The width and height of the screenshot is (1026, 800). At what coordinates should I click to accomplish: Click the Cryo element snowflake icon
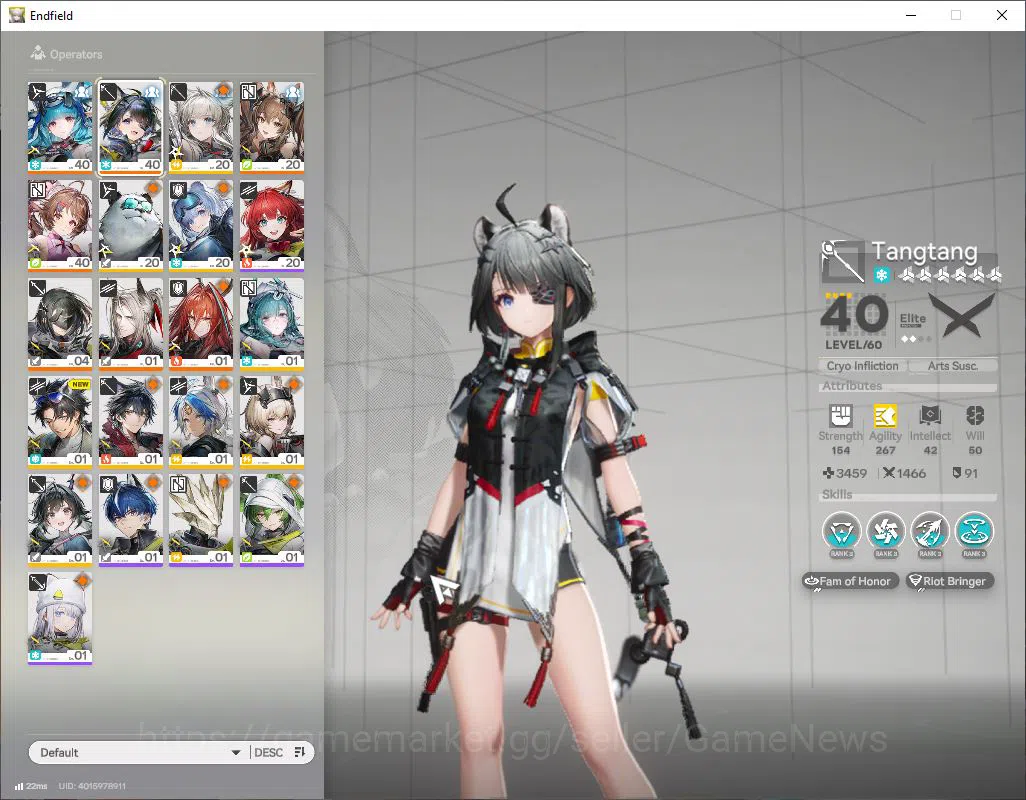click(881, 275)
